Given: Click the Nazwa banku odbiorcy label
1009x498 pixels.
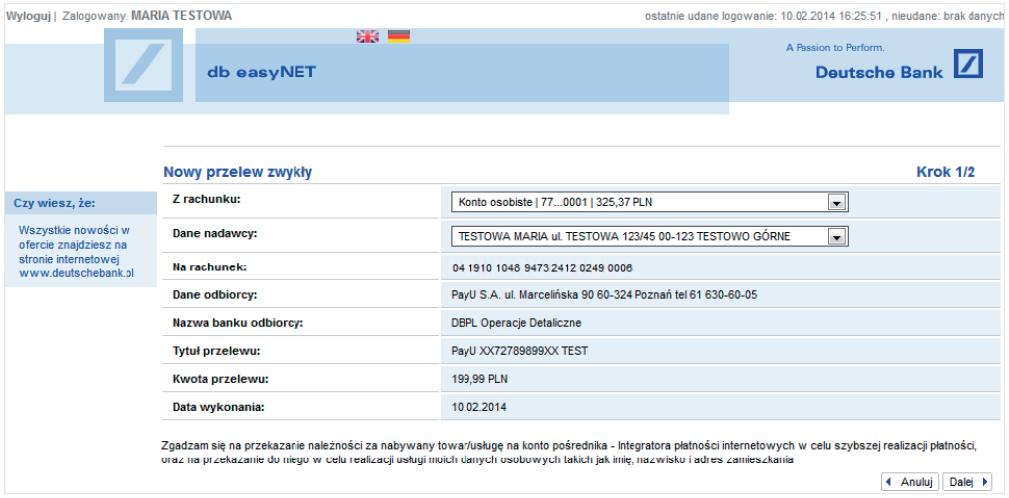Looking at the screenshot, I should (x=237, y=323).
